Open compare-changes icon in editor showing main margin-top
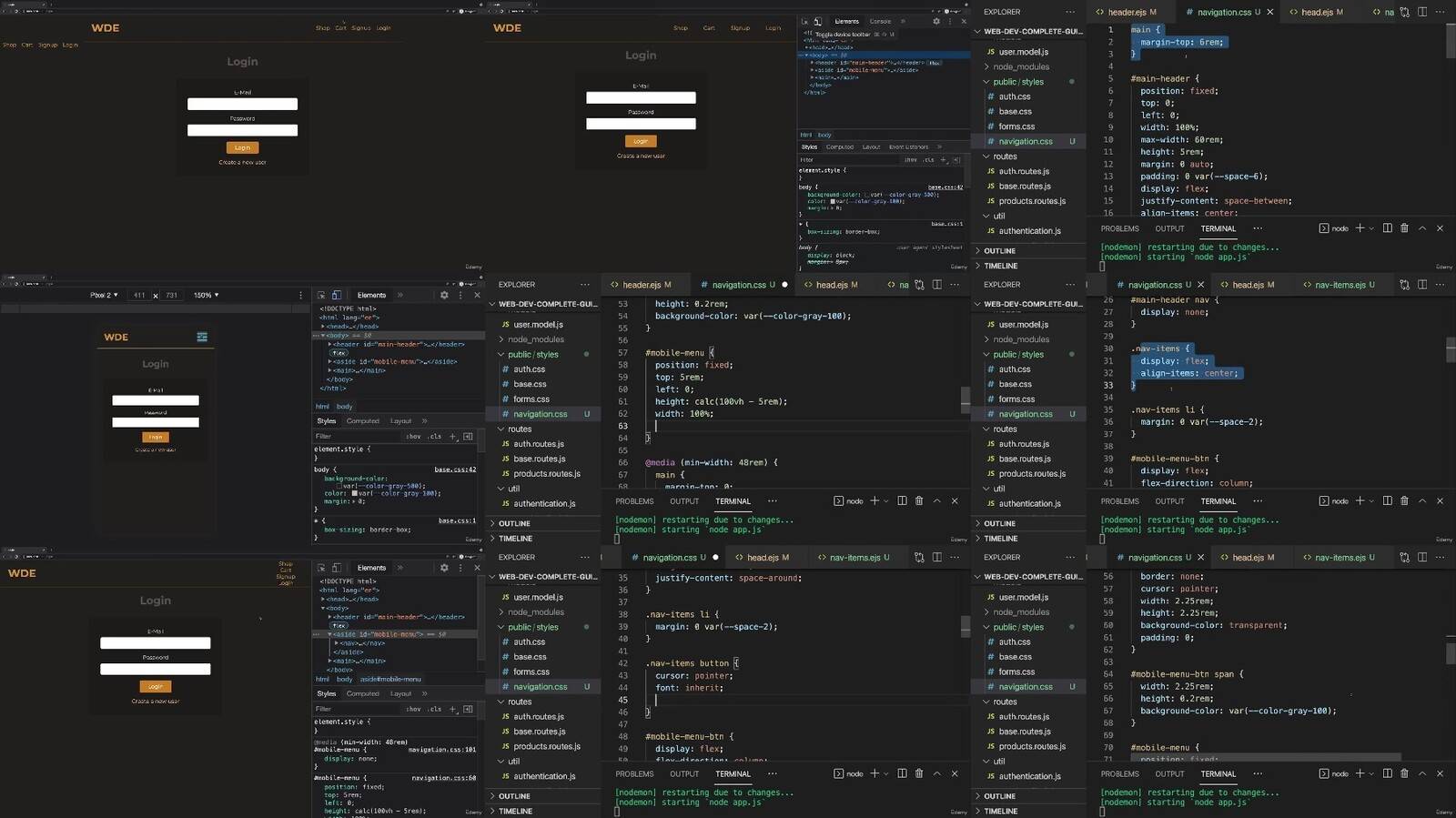This screenshot has width=1456, height=818. coord(1405,13)
